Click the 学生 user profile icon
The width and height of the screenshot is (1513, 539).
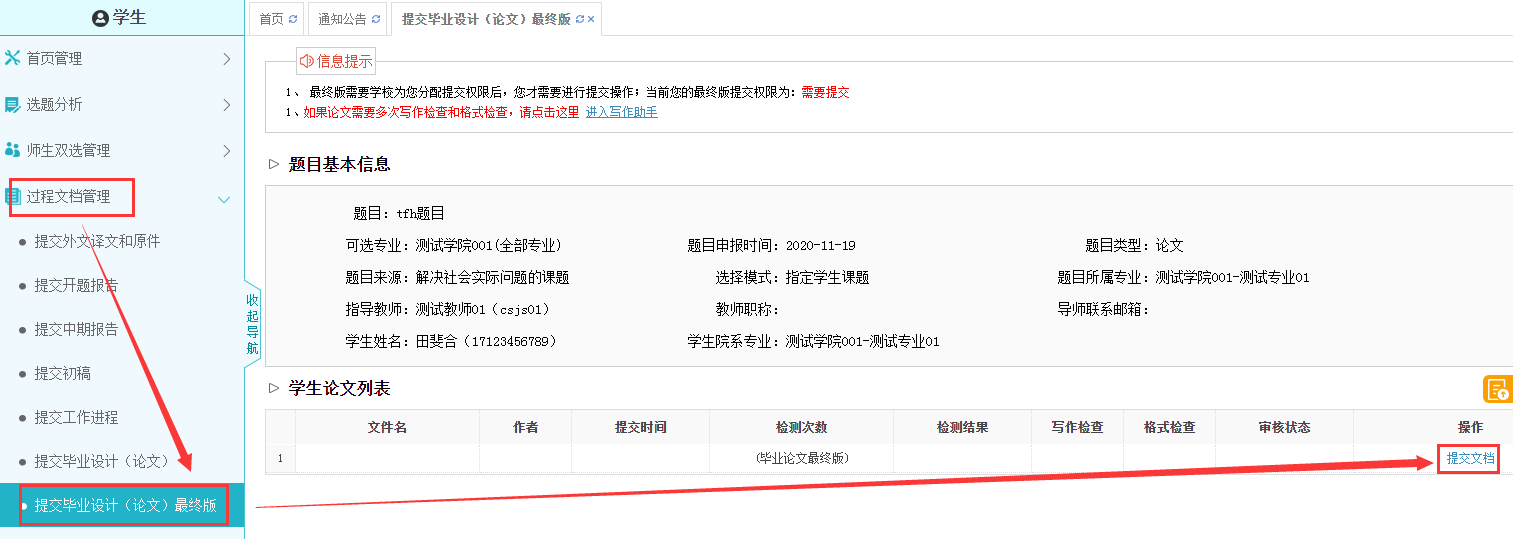click(x=100, y=18)
